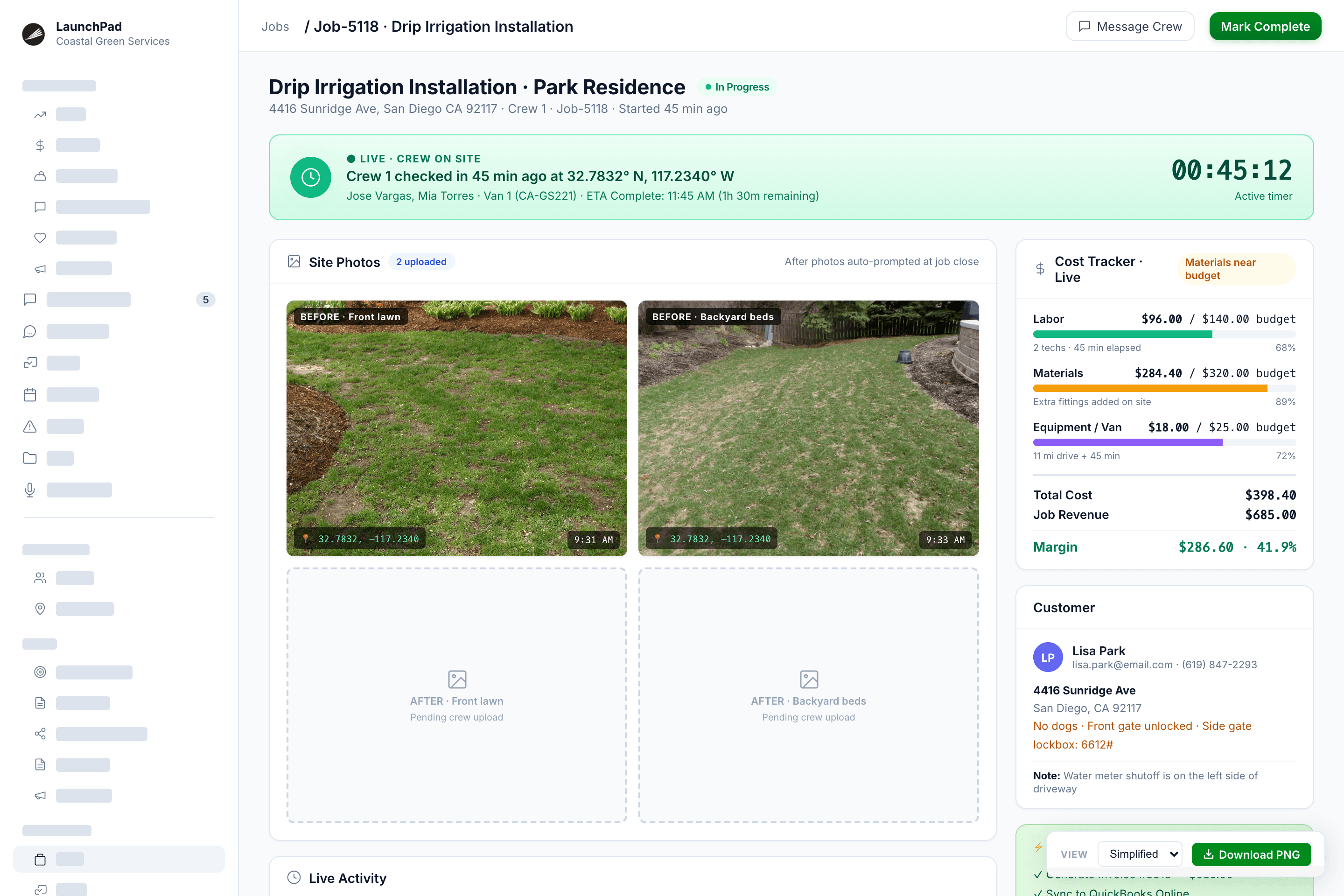Viewport: 1344px width, 896px height.
Task: Click the dollar sign sidebar icon
Action: pyautogui.click(x=40, y=146)
